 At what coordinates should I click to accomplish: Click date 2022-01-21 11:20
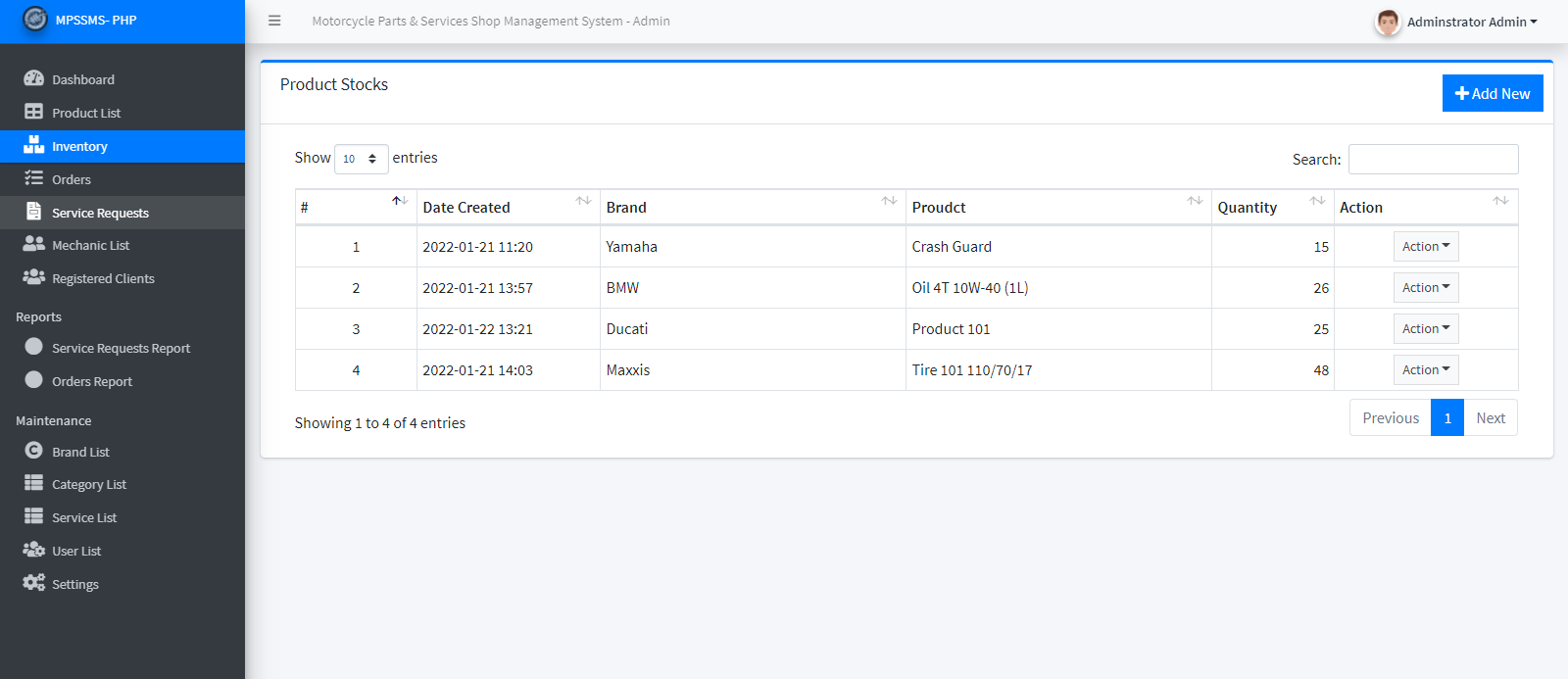point(477,247)
